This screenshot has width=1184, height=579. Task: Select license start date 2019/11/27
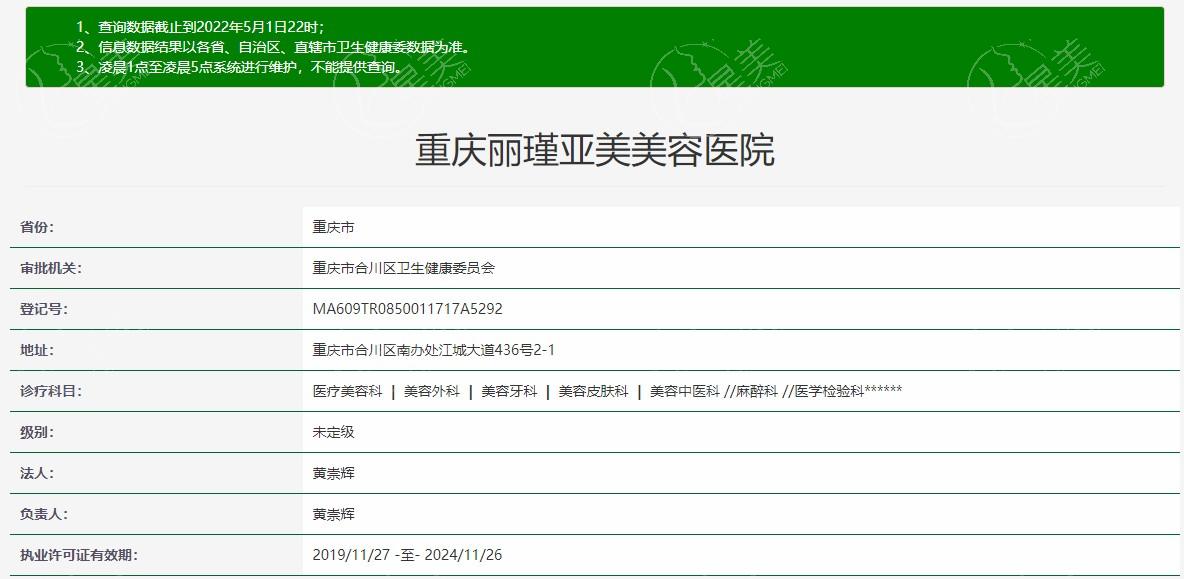(x=351, y=555)
